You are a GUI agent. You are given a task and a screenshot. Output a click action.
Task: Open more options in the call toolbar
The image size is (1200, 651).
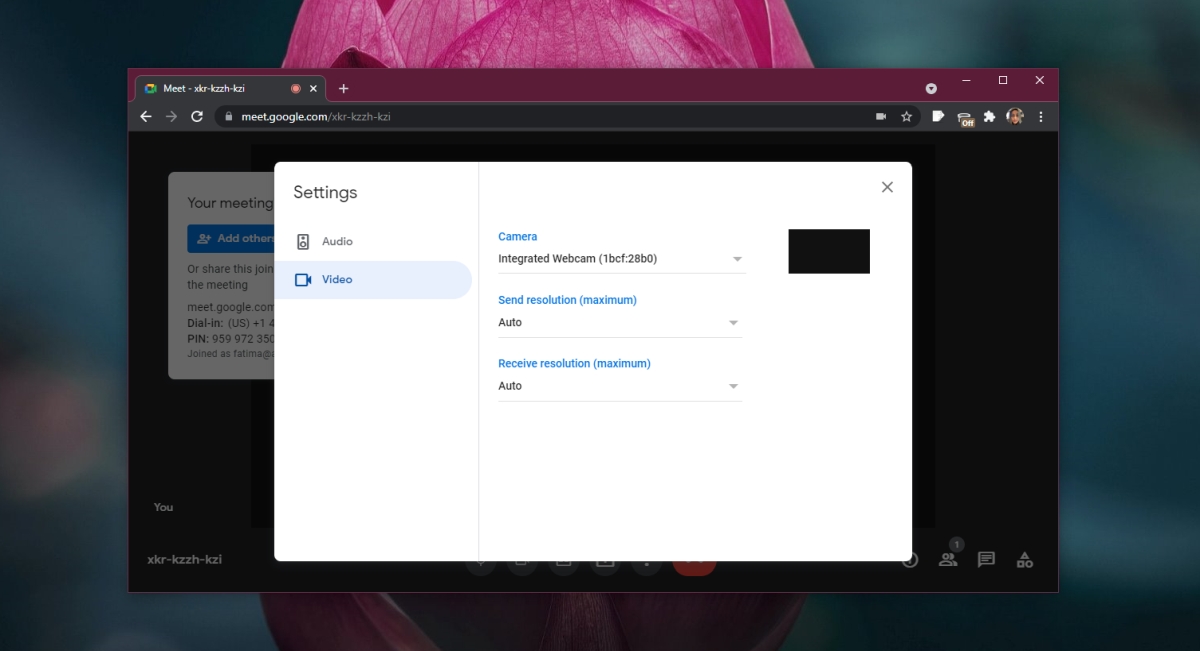pyautogui.click(x=647, y=561)
